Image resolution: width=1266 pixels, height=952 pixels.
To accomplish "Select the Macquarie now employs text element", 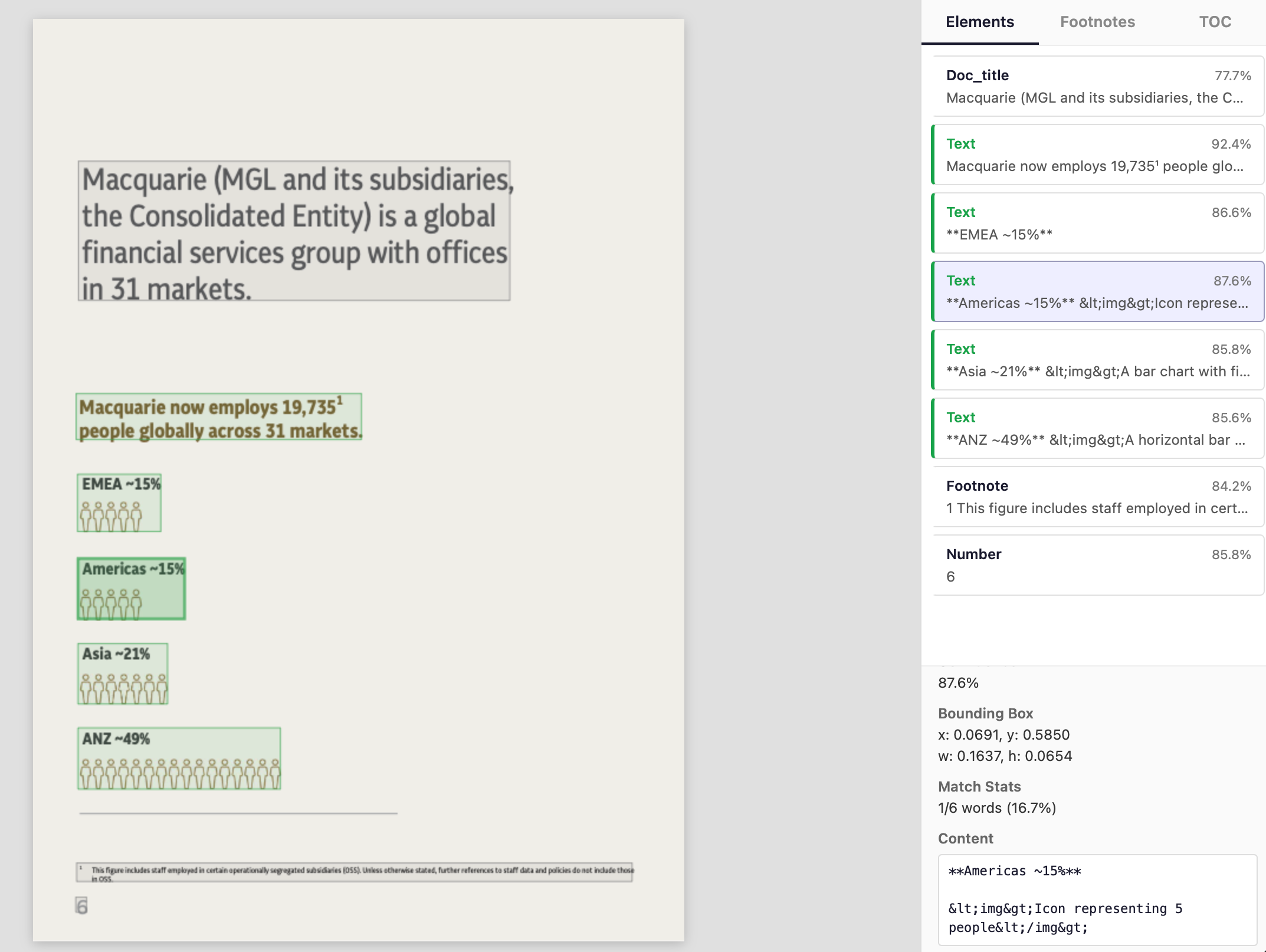I will tap(1098, 155).
